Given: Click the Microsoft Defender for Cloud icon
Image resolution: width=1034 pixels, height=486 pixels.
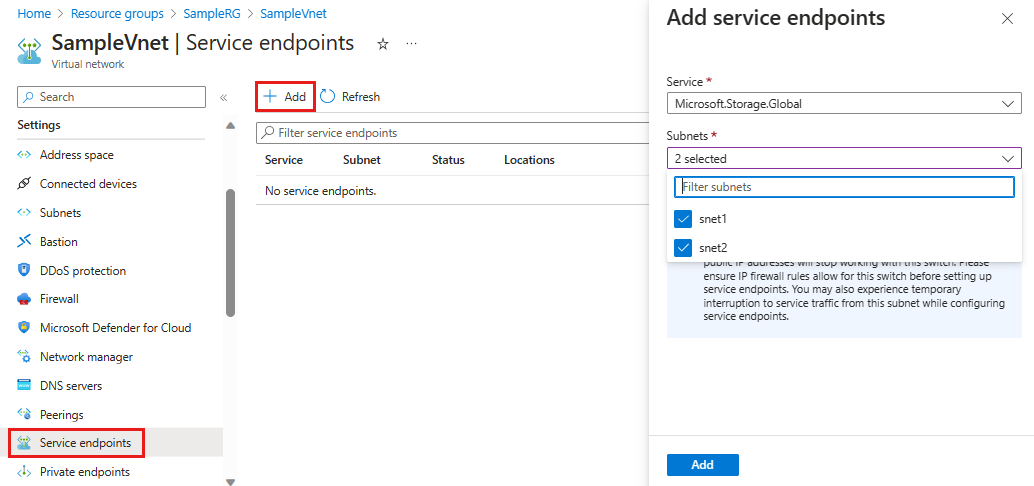Looking at the screenshot, I should (x=24, y=328).
